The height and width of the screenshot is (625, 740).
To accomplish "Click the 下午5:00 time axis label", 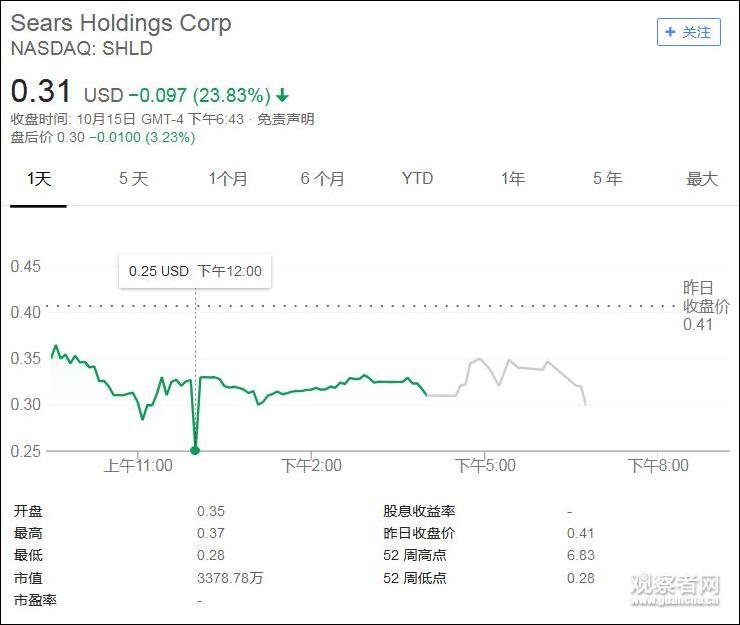I will (x=485, y=465).
